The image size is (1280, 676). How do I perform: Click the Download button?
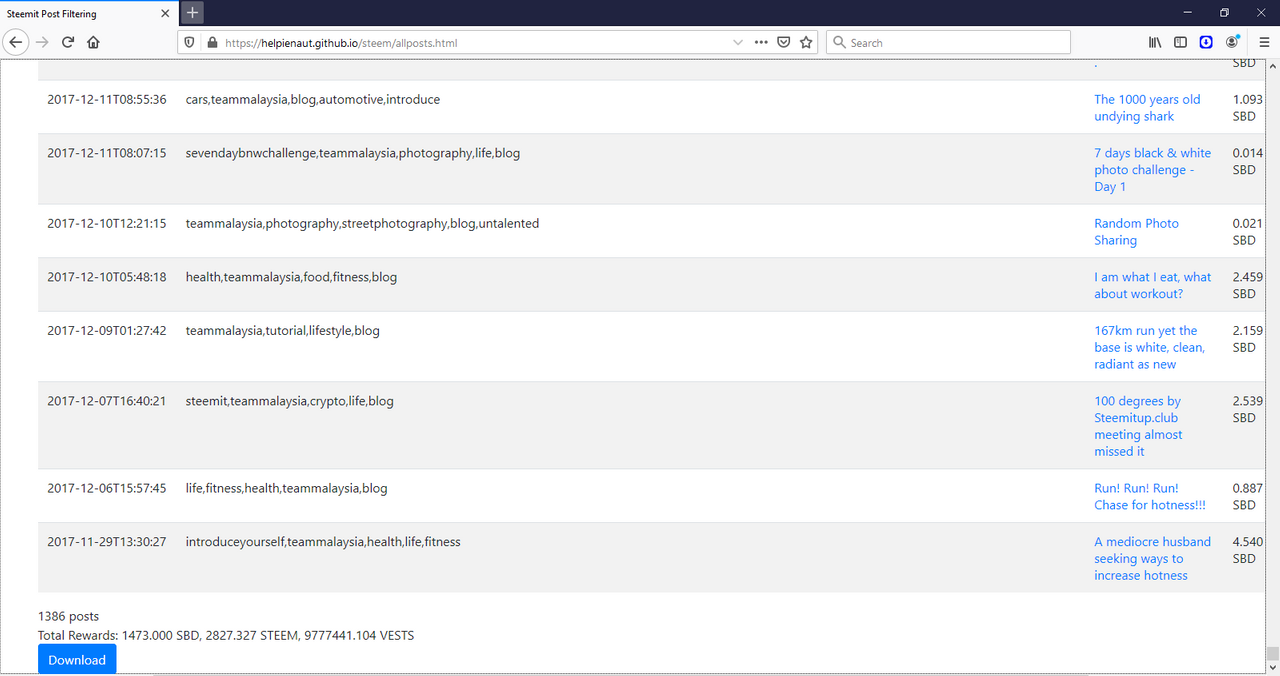(x=77, y=660)
